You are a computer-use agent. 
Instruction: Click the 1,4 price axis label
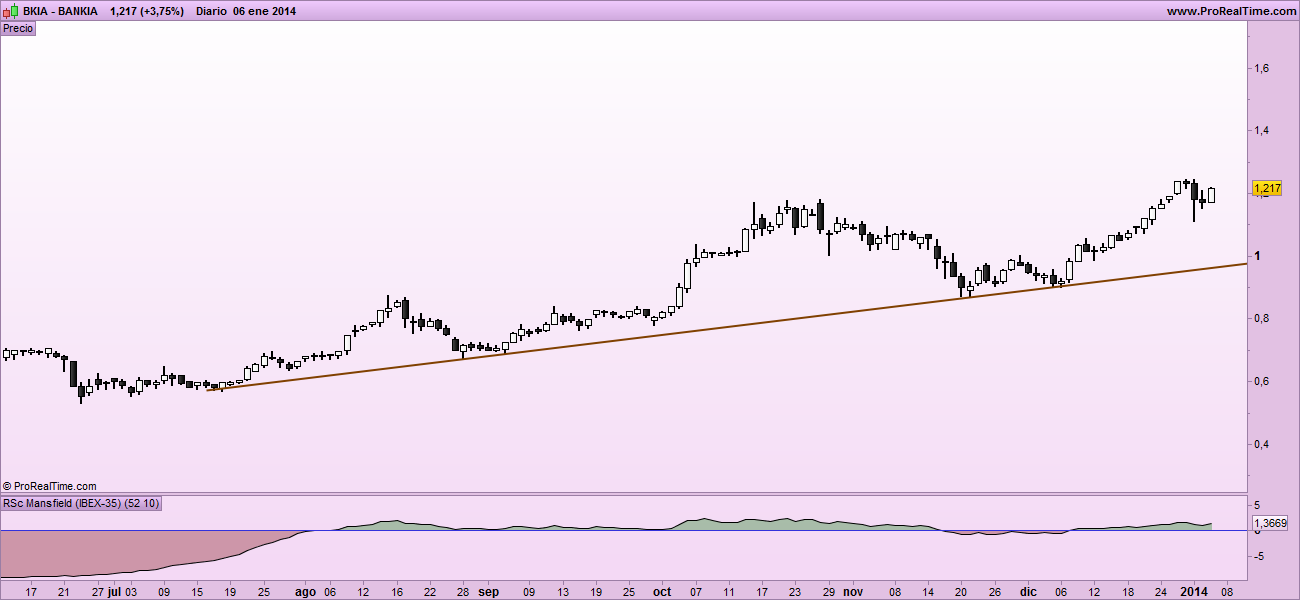pos(1261,131)
